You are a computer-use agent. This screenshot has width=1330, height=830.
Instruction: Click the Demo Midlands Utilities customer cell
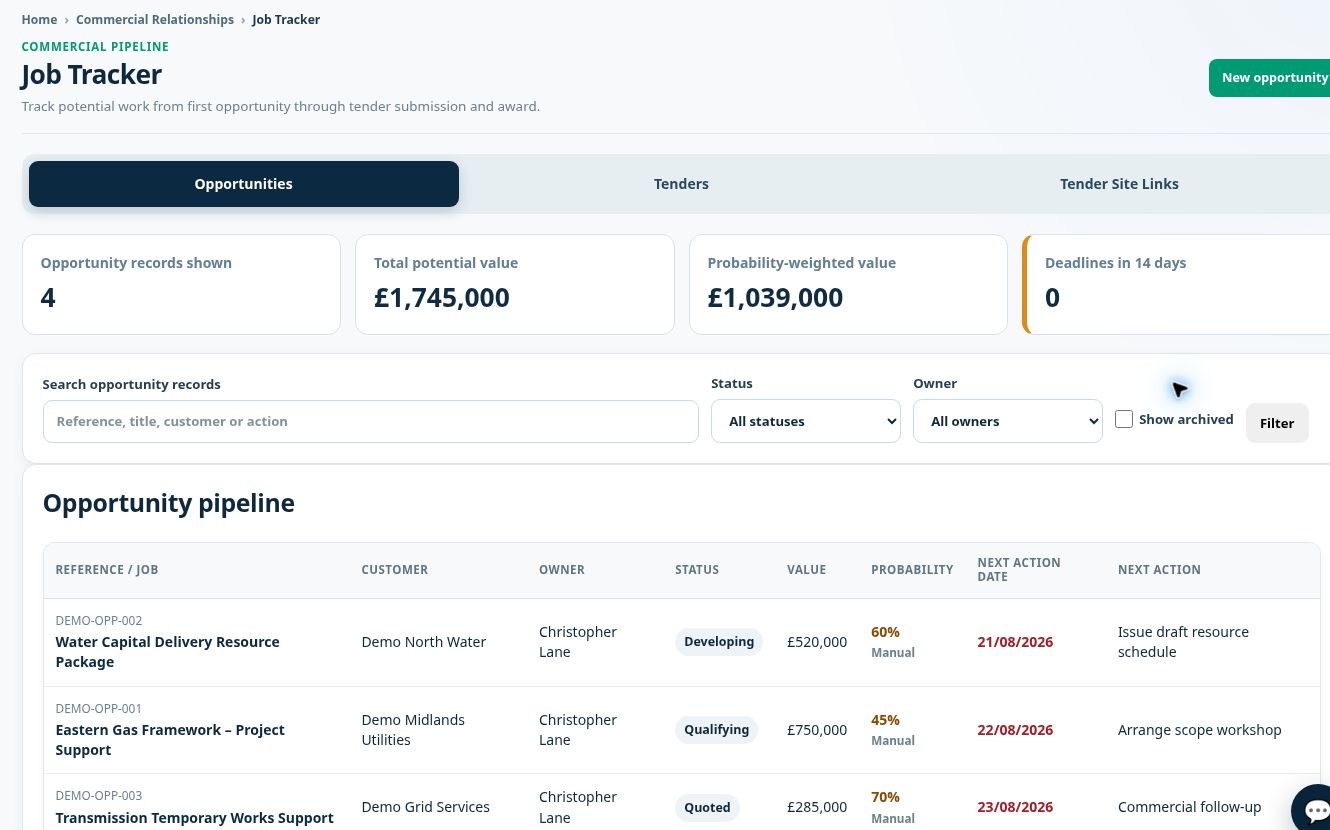[x=414, y=730]
